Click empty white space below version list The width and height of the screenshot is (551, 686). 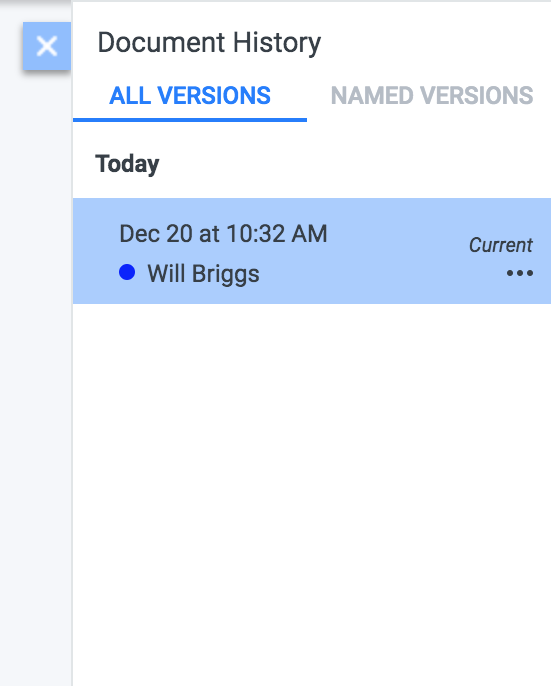point(312,481)
